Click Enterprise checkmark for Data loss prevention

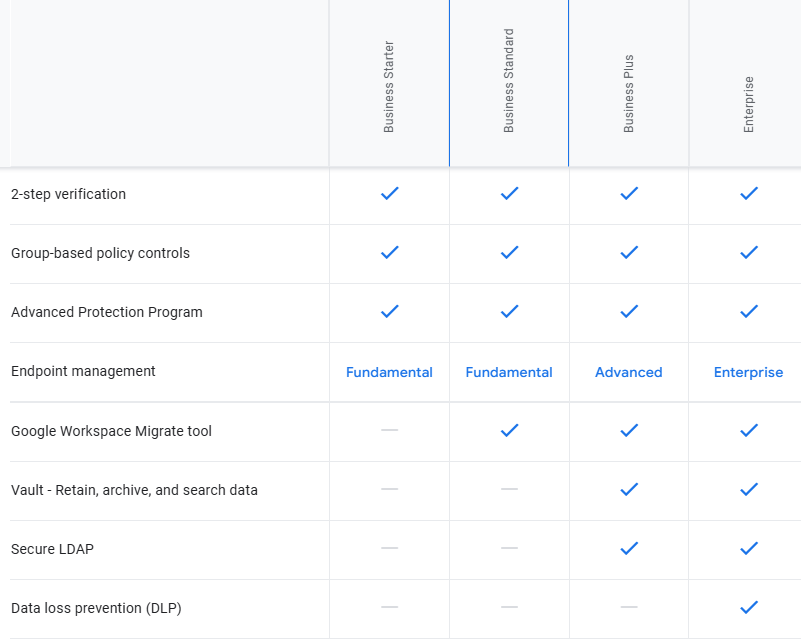[x=748, y=608]
